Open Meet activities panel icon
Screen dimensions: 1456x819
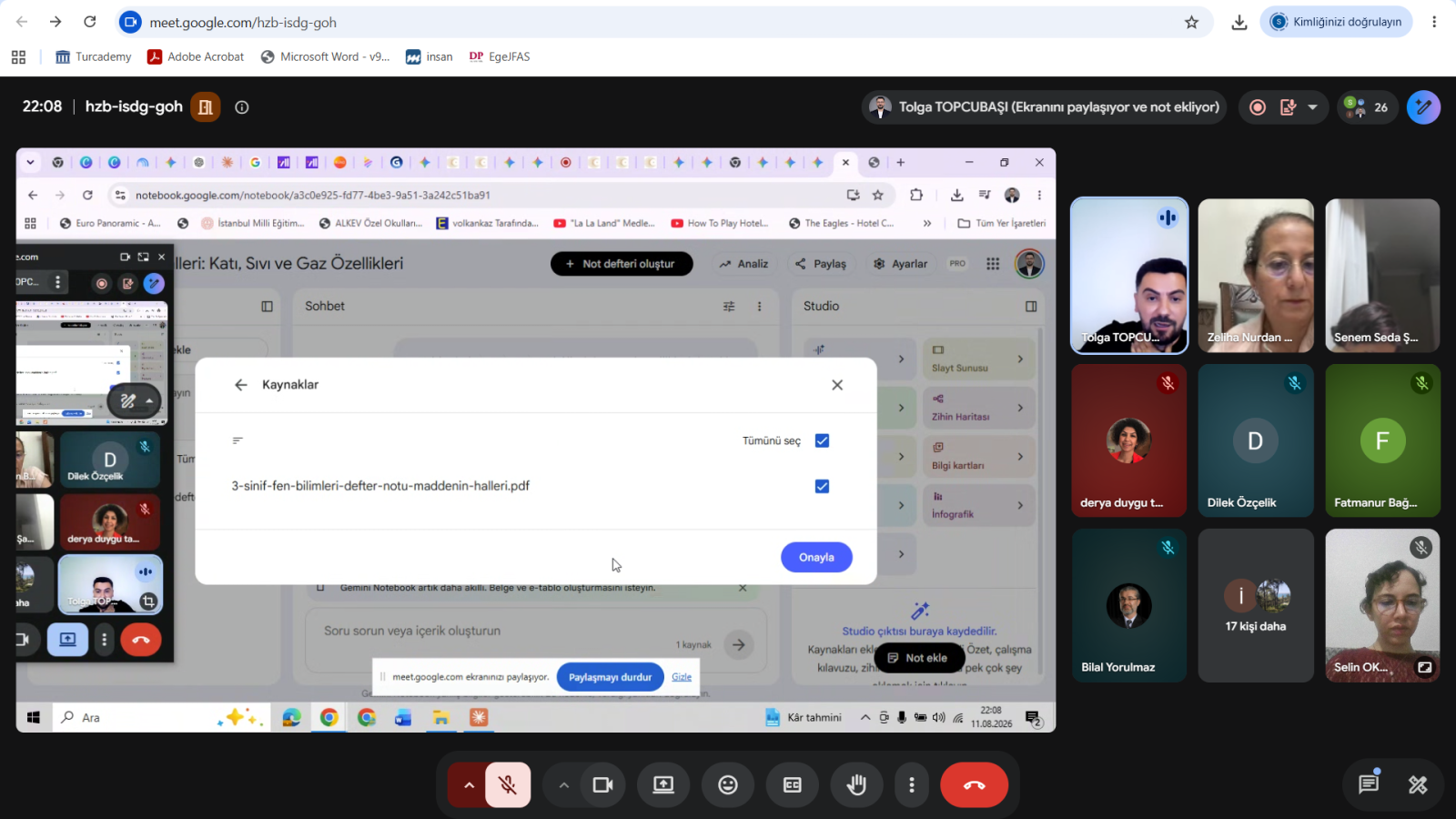tap(1418, 784)
